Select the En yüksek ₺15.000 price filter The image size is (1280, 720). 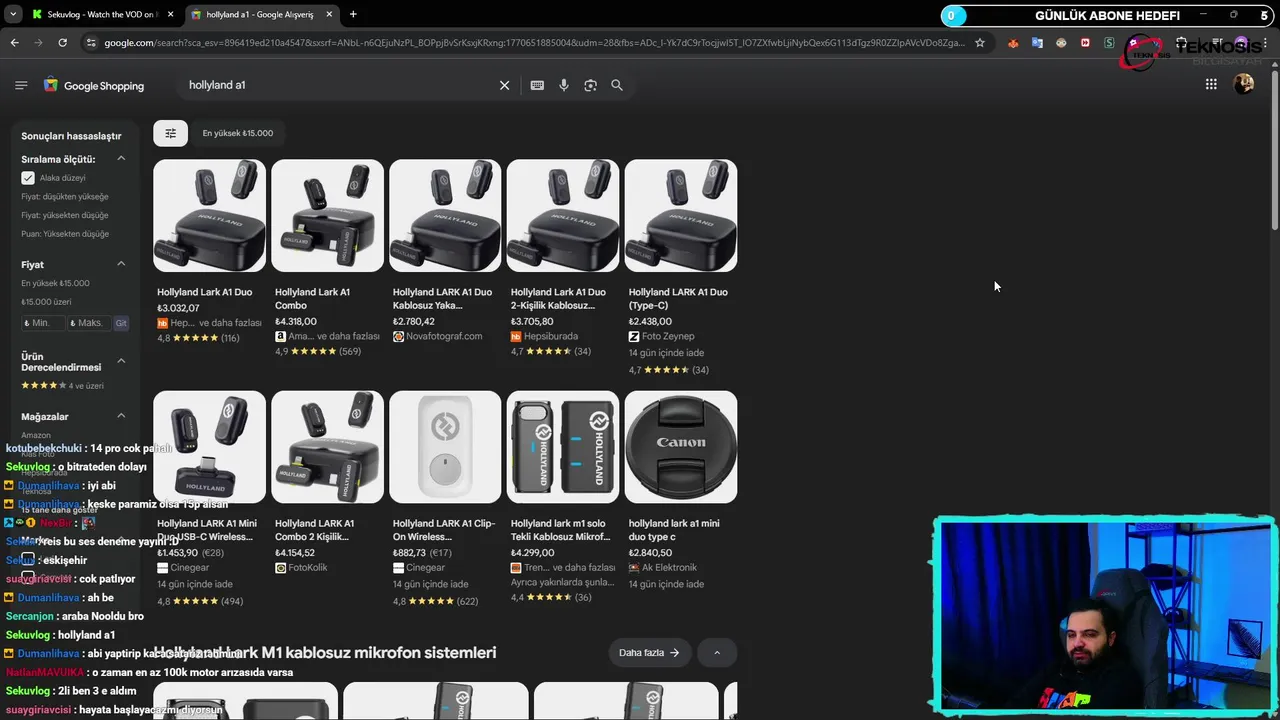tap(55, 283)
